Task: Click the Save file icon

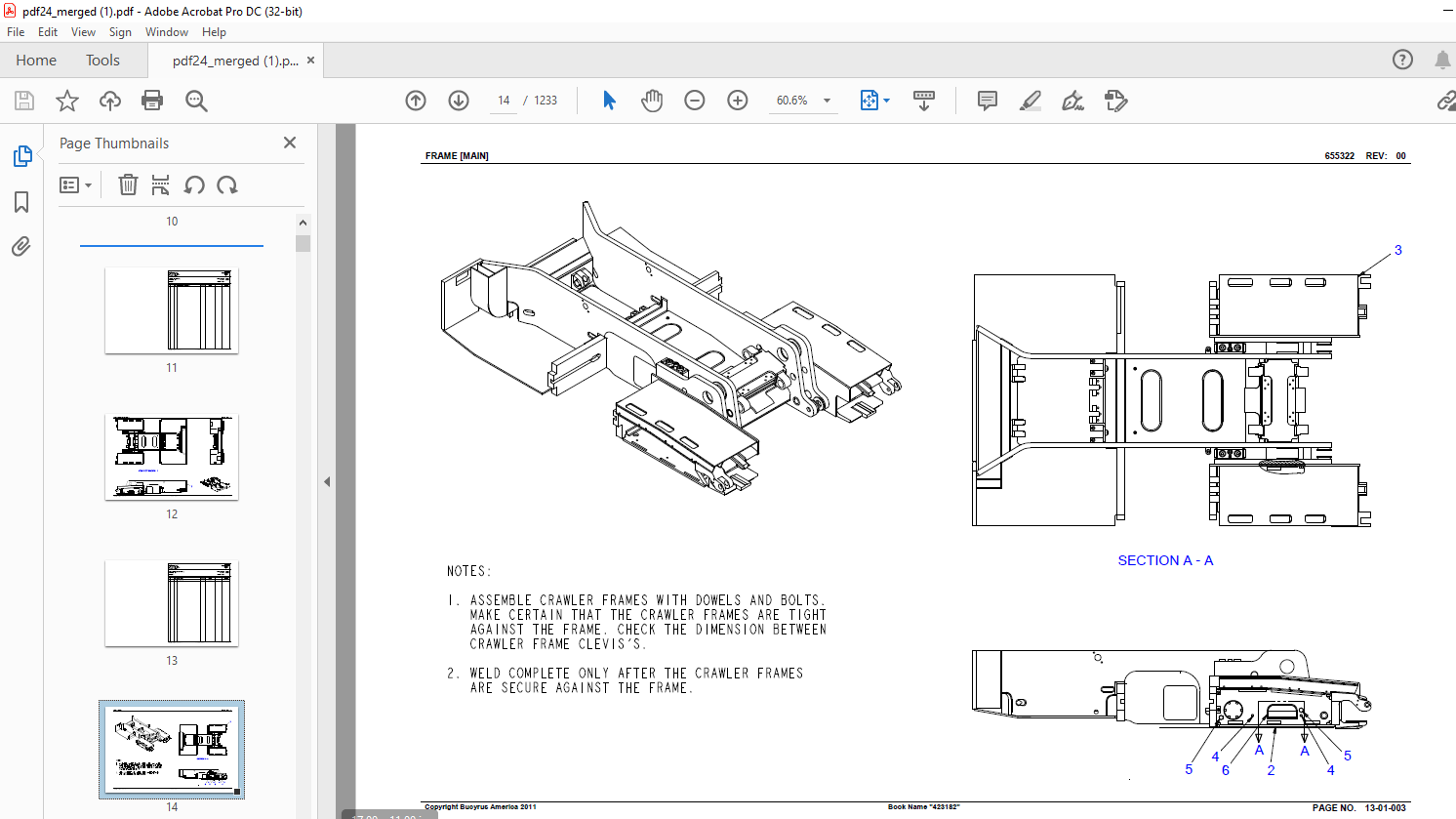Action: click(24, 101)
